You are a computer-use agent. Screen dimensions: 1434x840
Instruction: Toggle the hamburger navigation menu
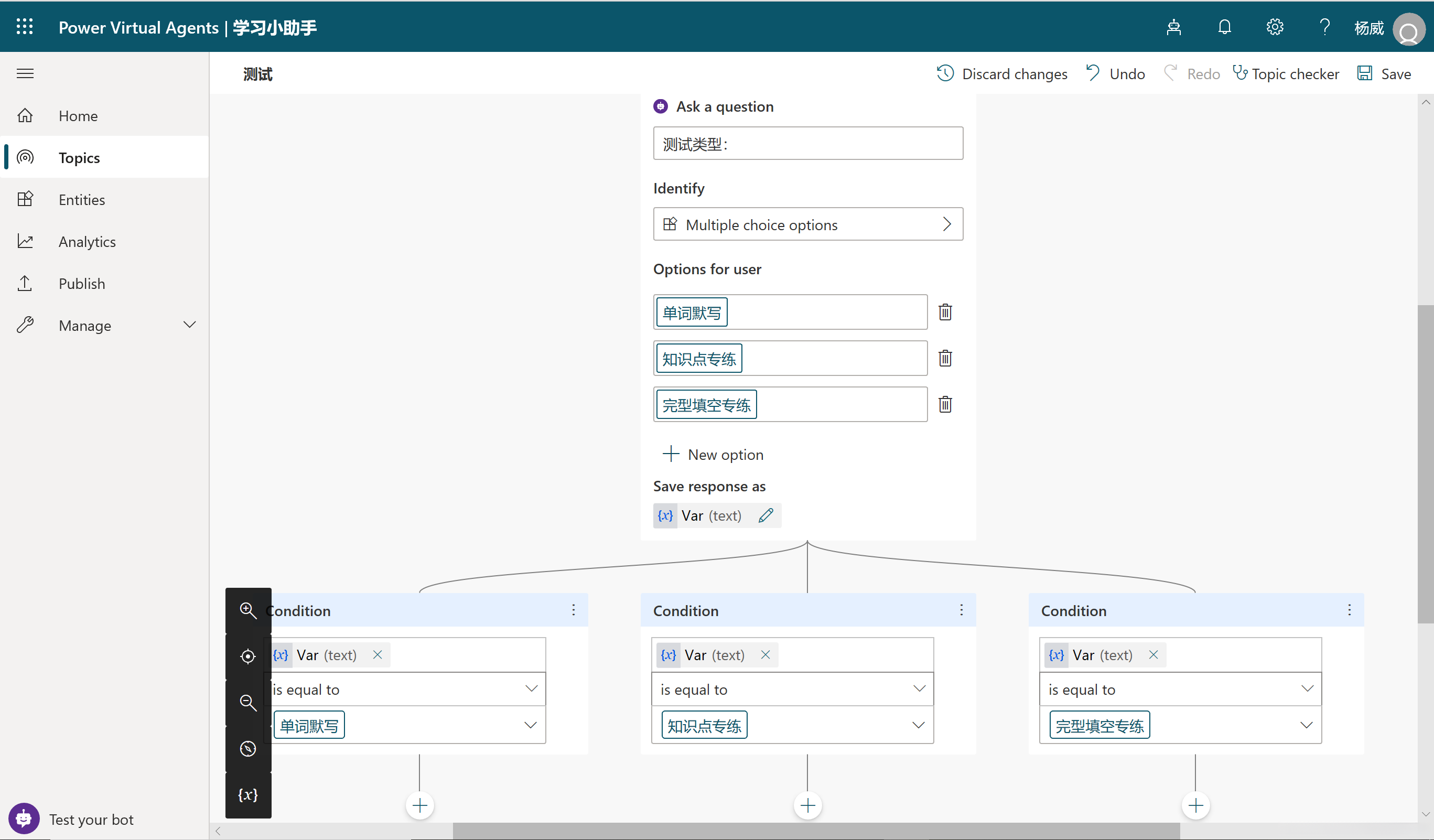coord(25,73)
